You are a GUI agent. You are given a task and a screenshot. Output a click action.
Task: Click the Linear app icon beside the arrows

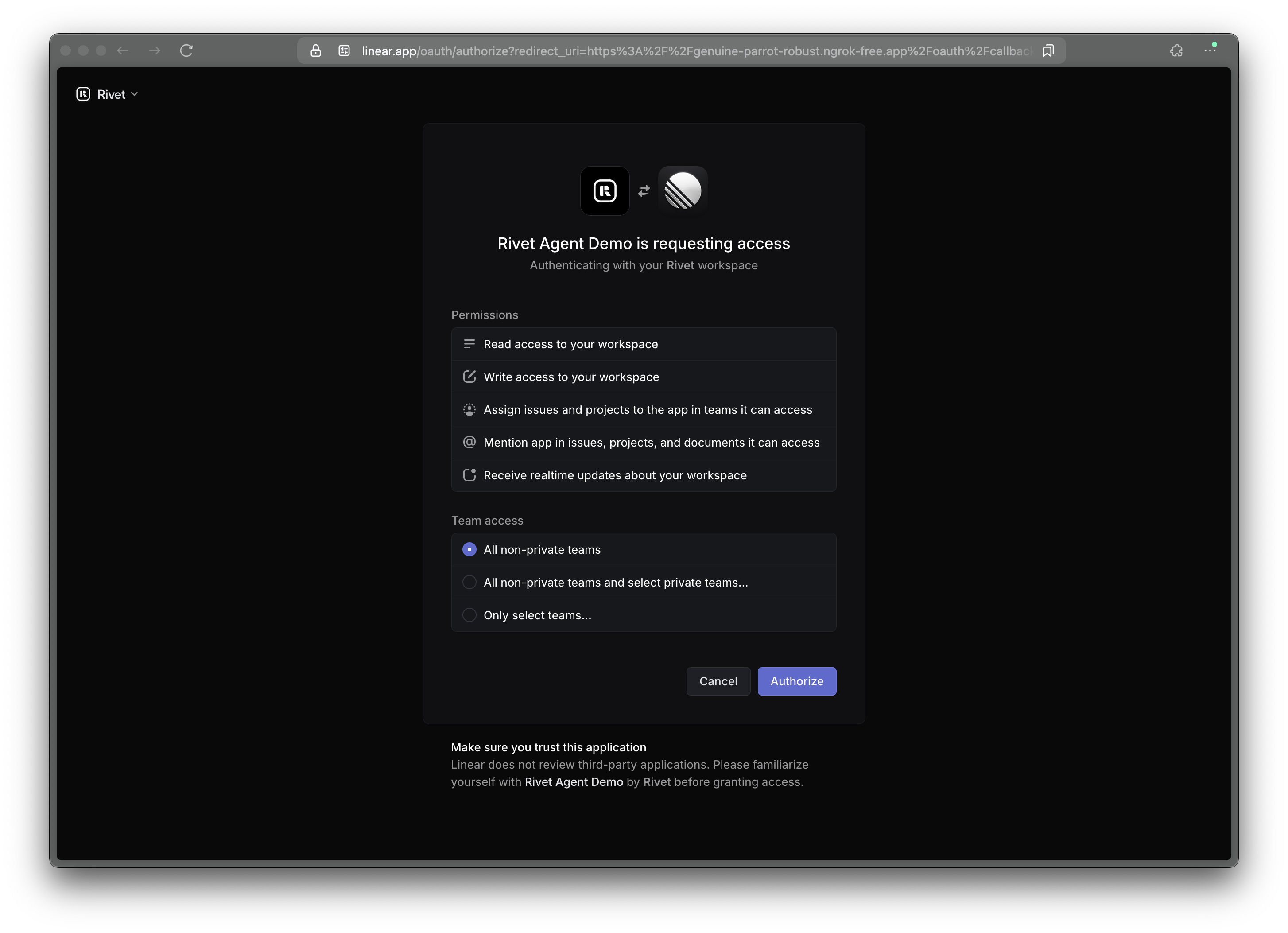click(x=683, y=191)
